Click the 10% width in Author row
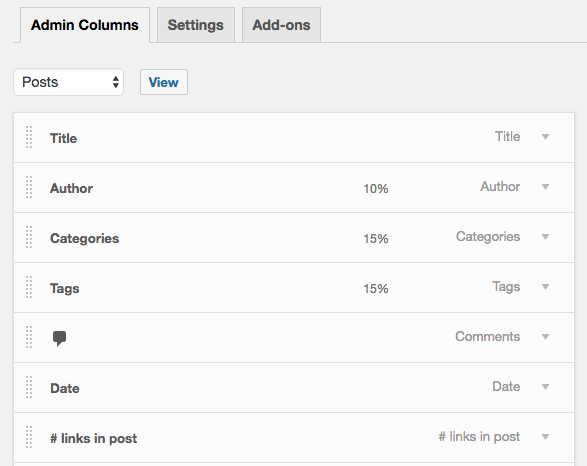 [x=376, y=189]
